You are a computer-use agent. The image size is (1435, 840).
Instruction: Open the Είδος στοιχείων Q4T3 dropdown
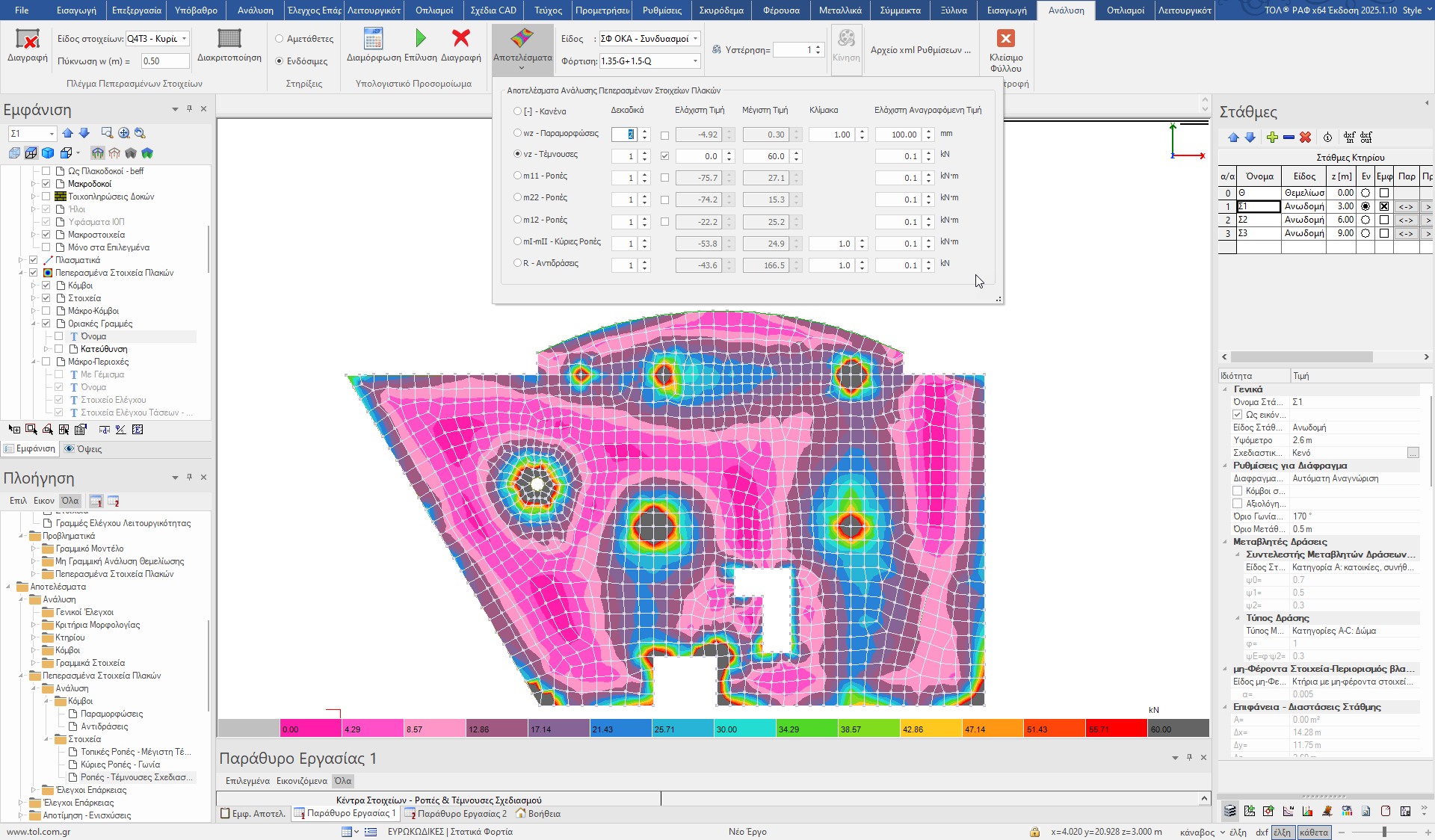click(184, 39)
